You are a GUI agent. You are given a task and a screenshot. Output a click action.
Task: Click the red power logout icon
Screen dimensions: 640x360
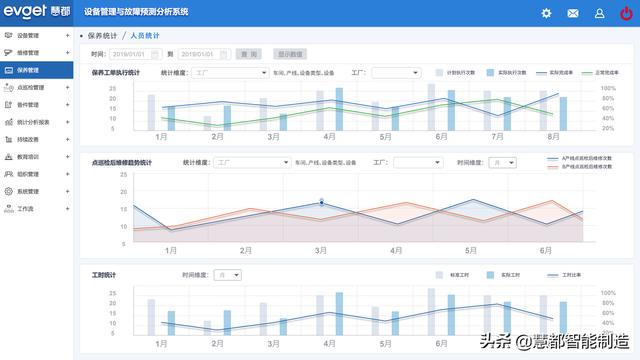point(626,13)
